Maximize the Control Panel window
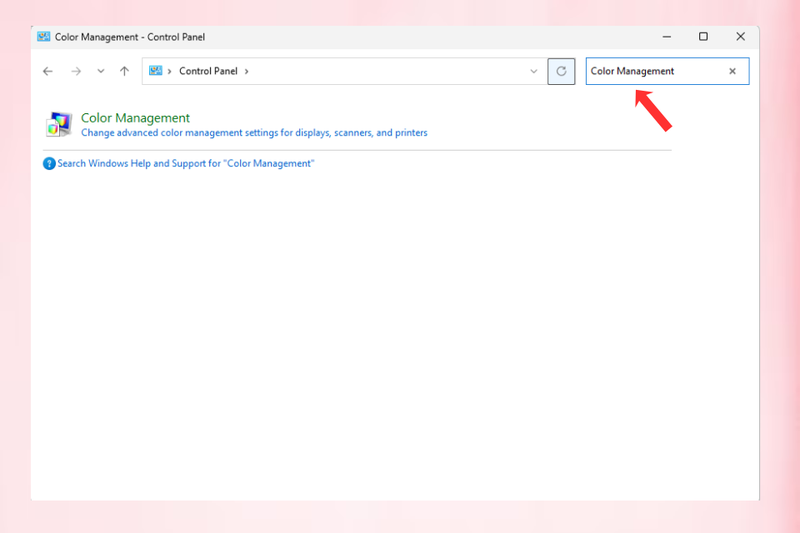The width and height of the screenshot is (800, 533). [x=703, y=37]
